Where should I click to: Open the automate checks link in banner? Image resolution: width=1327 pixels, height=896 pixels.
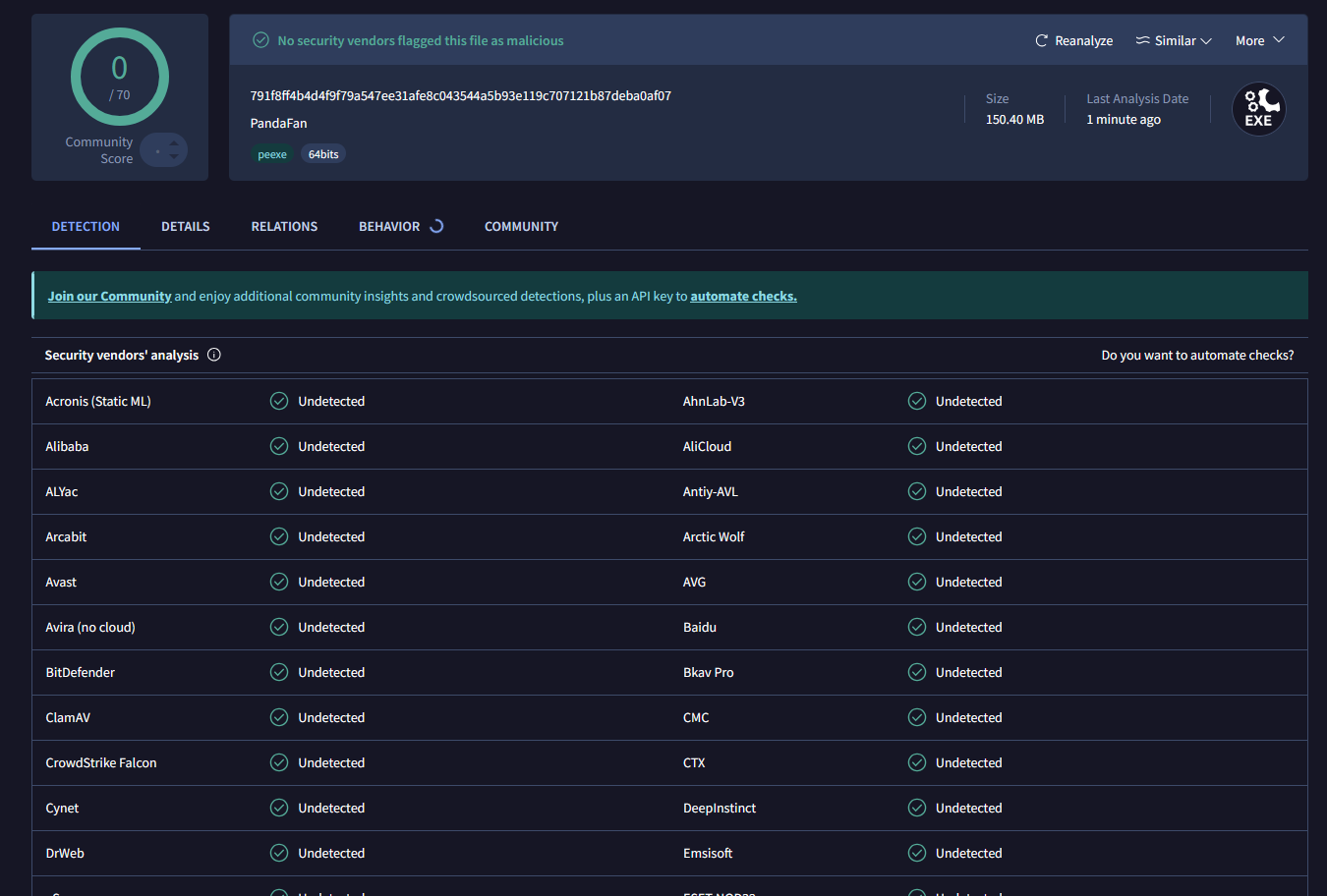pos(743,296)
